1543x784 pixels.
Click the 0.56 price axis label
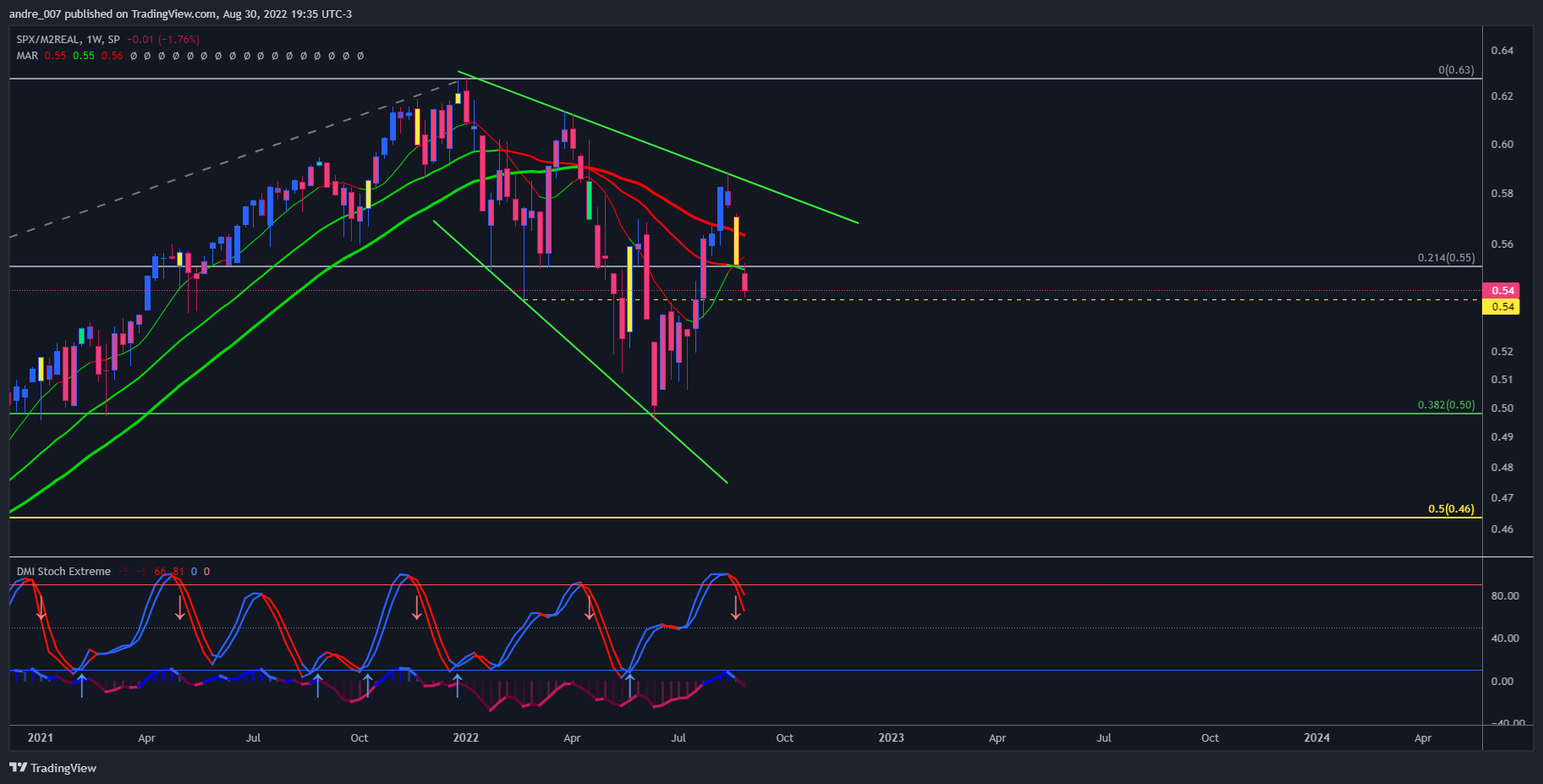[1502, 244]
